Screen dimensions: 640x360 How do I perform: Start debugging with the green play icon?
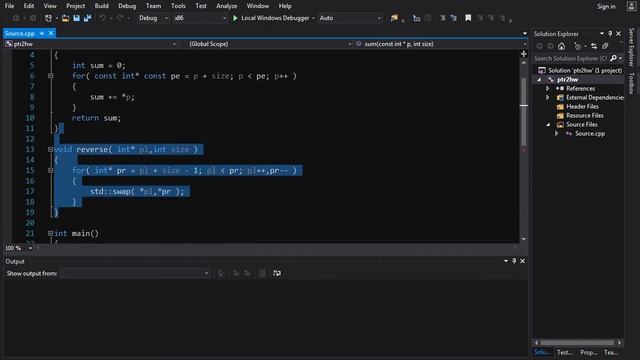235,18
